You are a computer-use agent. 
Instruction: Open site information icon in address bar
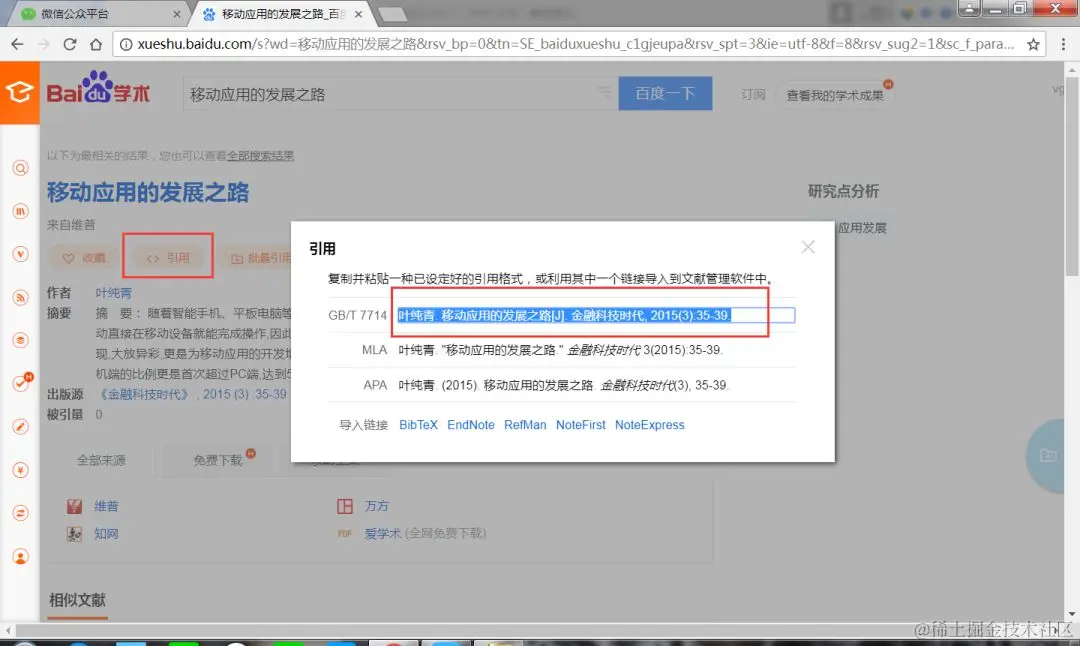click(126, 44)
